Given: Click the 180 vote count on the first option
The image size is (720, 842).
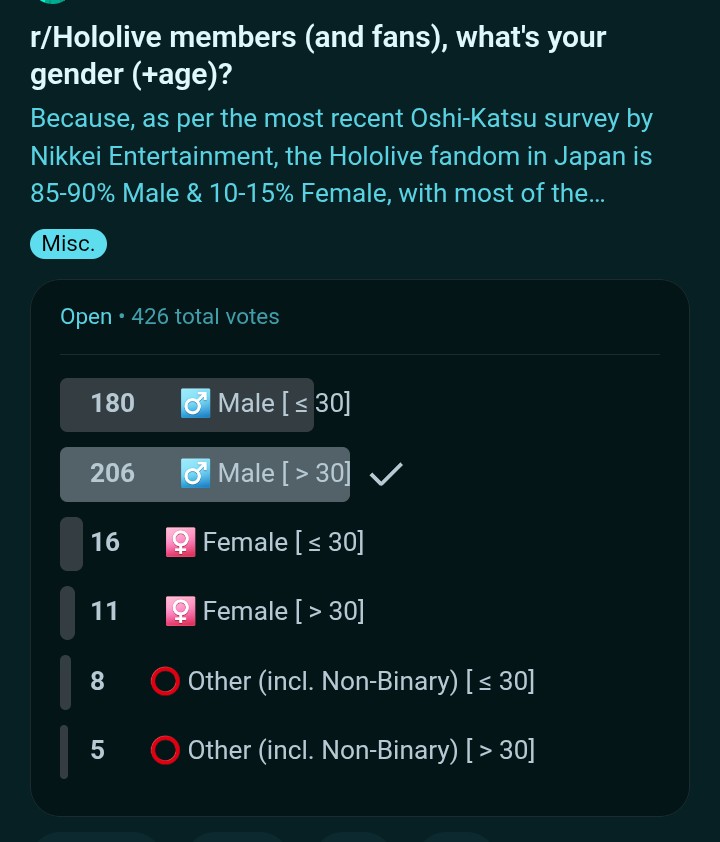Looking at the screenshot, I should 112,404.
